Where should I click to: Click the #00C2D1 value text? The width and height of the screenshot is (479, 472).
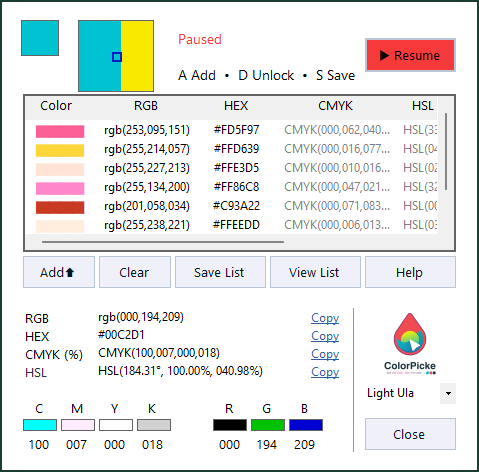pos(121,335)
